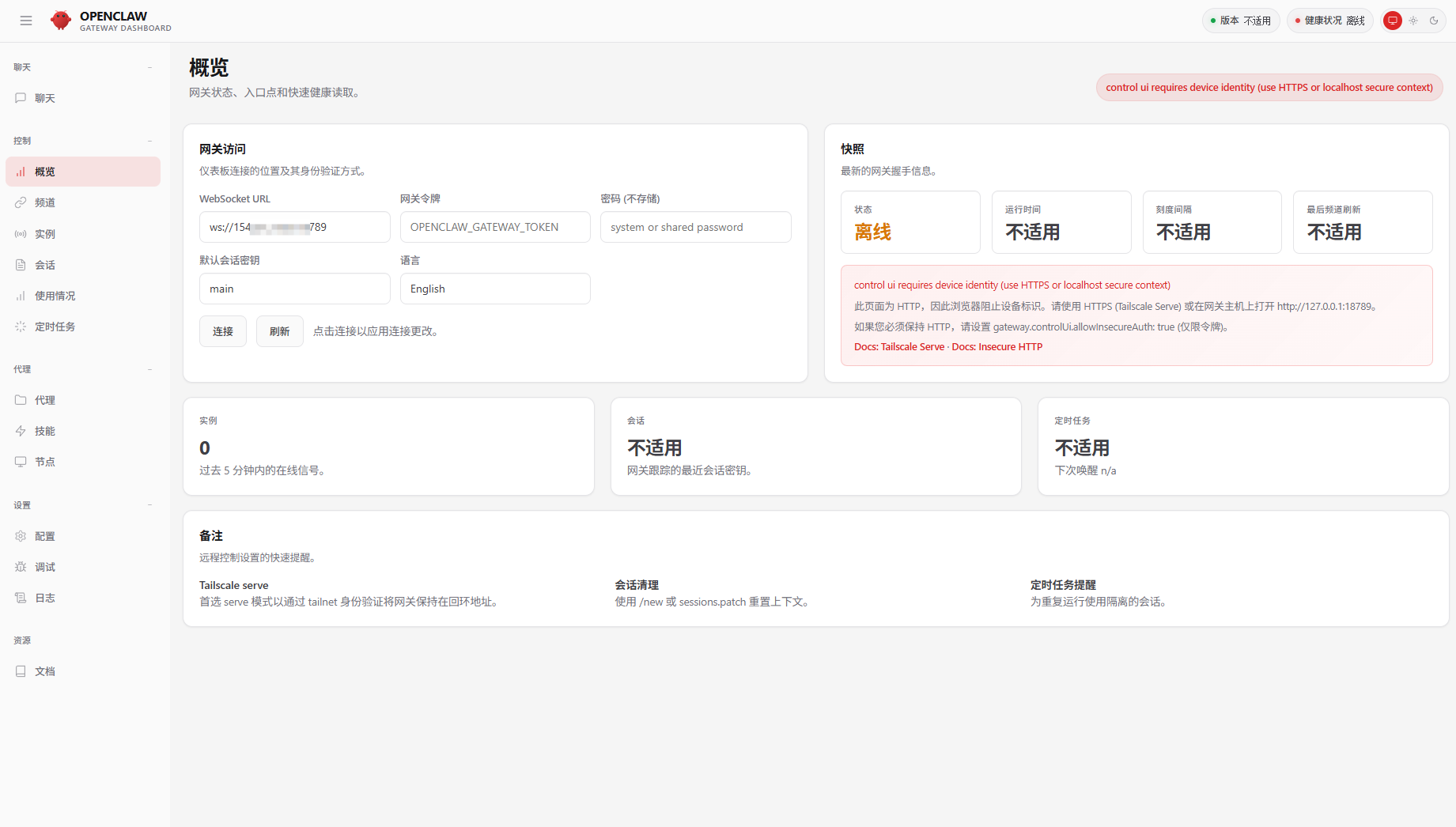The width and height of the screenshot is (1456, 827).
Task: Open the Docs: Tailscale Serve link
Action: [x=899, y=347]
